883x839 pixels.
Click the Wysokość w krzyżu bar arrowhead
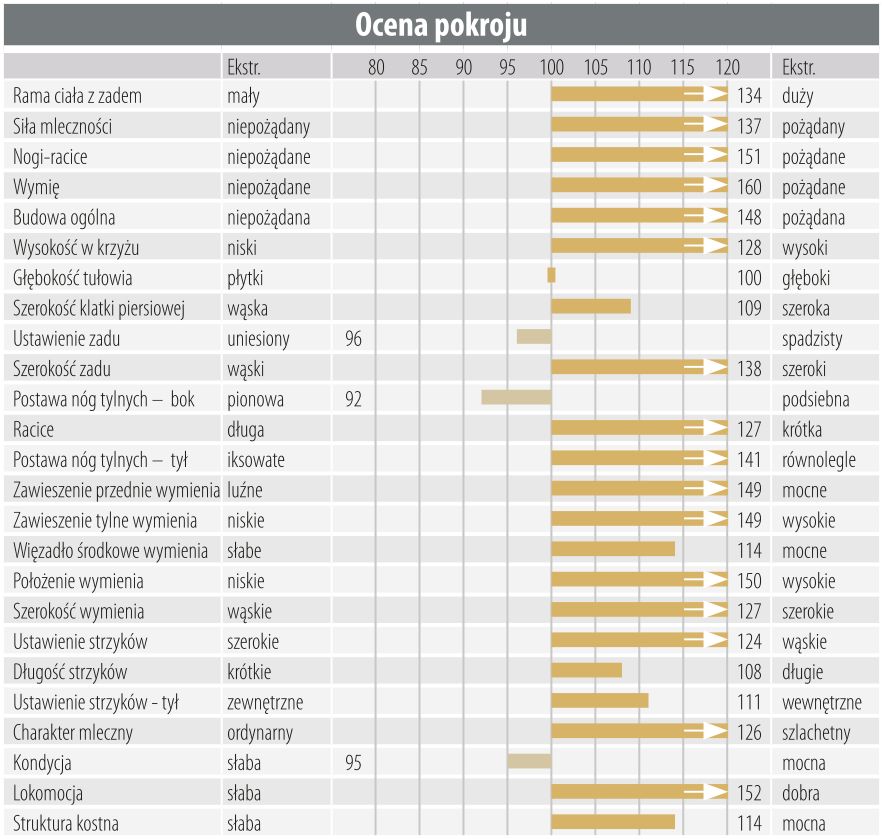pos(715,246)
